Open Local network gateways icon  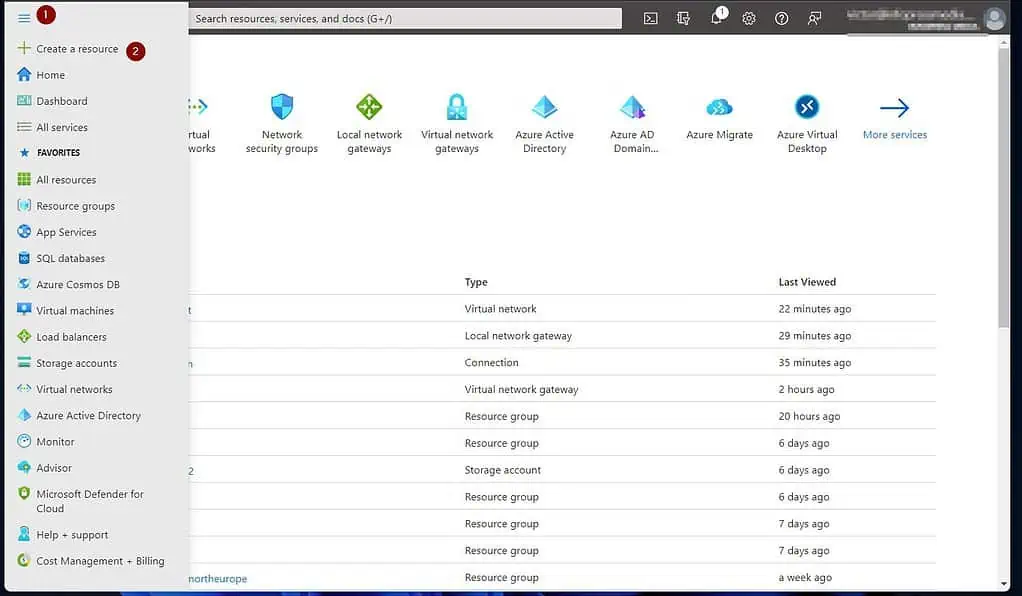click(369, 108)
